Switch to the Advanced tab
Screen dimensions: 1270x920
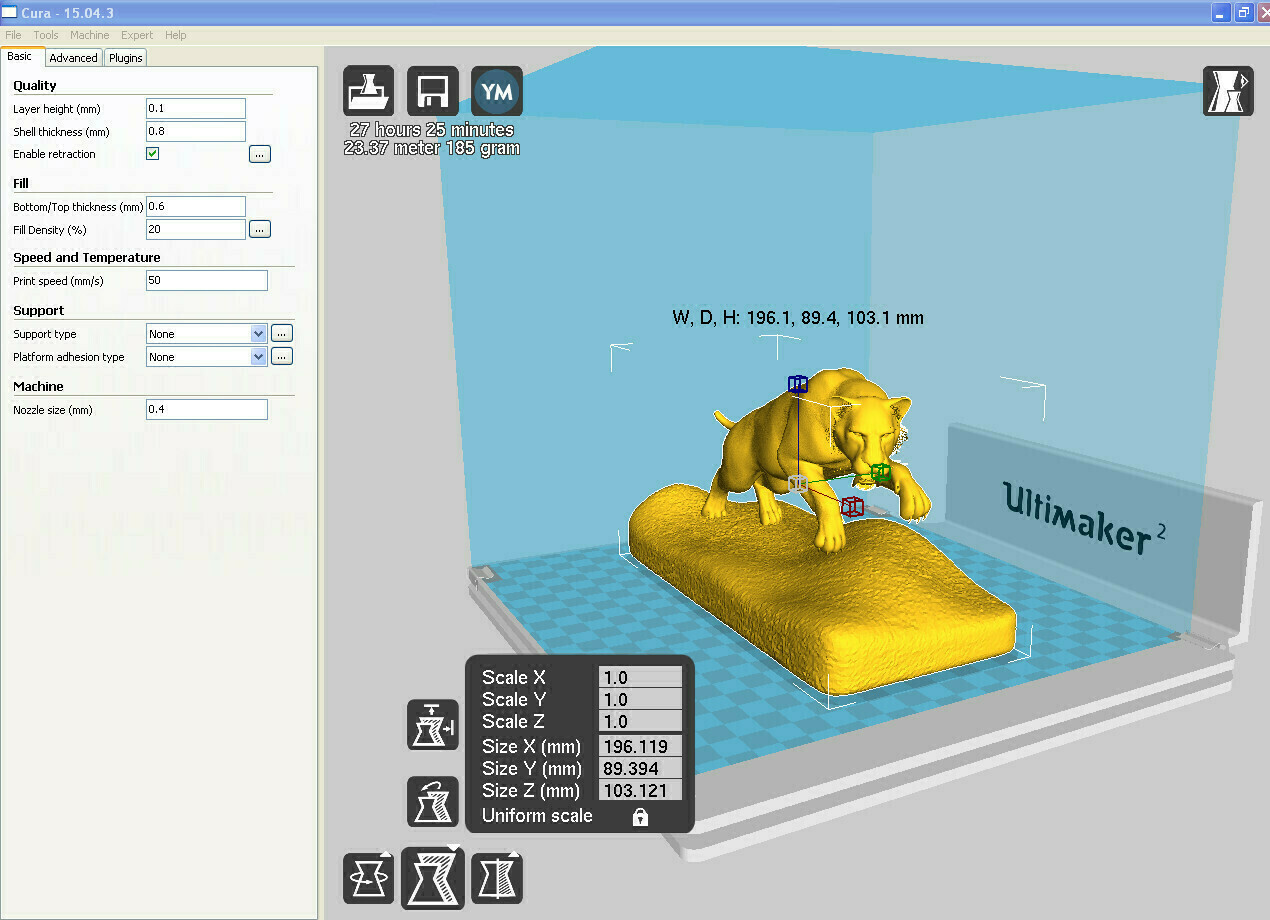74,58
